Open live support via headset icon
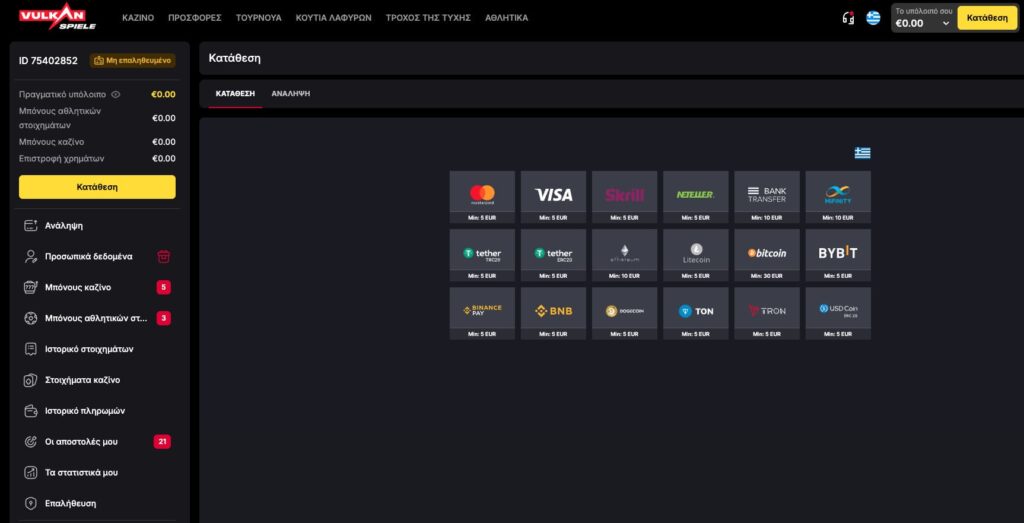The image size is (1024, 523). point(848,18)
